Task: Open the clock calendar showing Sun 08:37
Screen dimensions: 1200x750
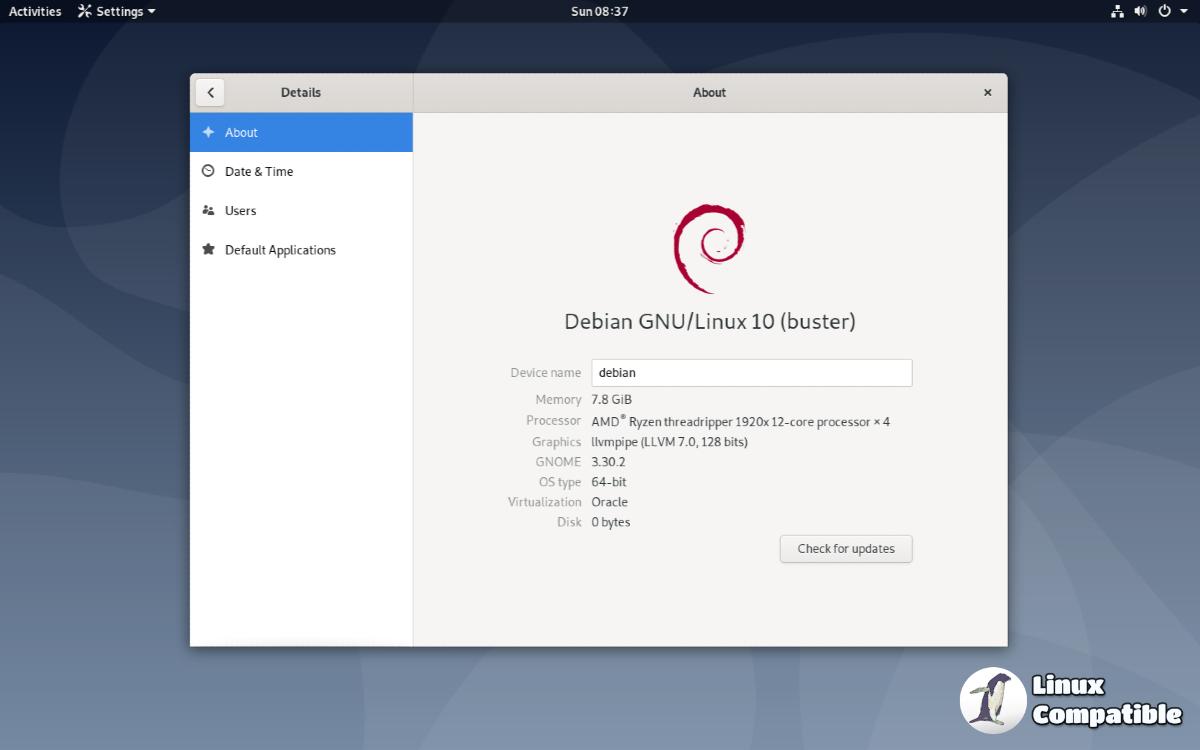Action: pos(599,11)
